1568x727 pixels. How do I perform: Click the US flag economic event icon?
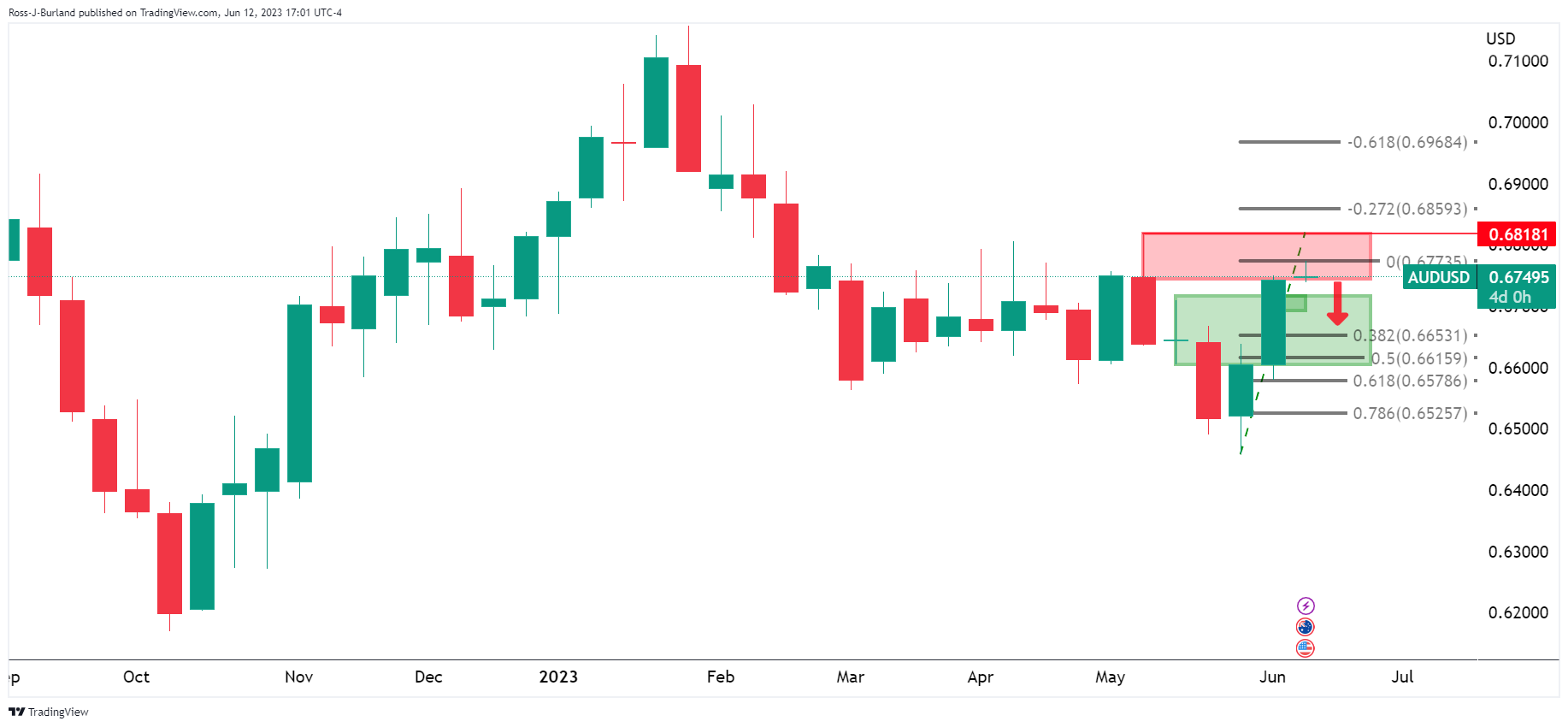click(1305, 648)
